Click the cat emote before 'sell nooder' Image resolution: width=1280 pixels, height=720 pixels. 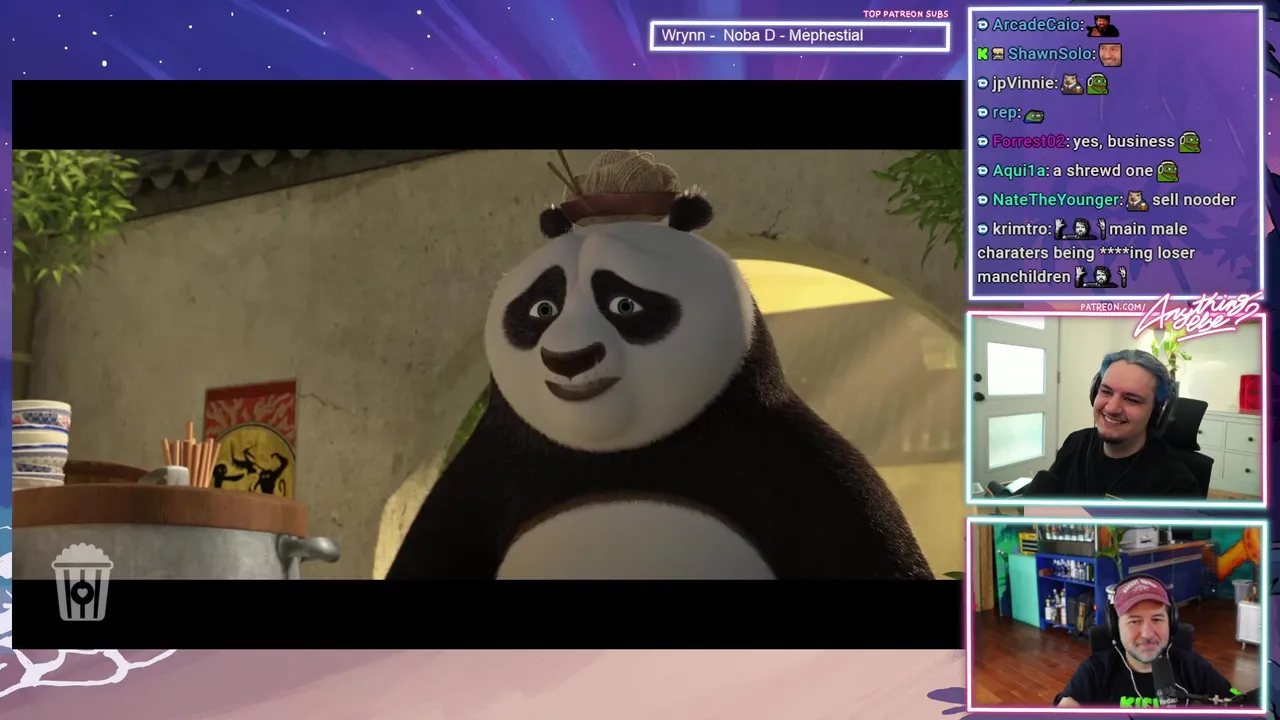coord(1137,200)
